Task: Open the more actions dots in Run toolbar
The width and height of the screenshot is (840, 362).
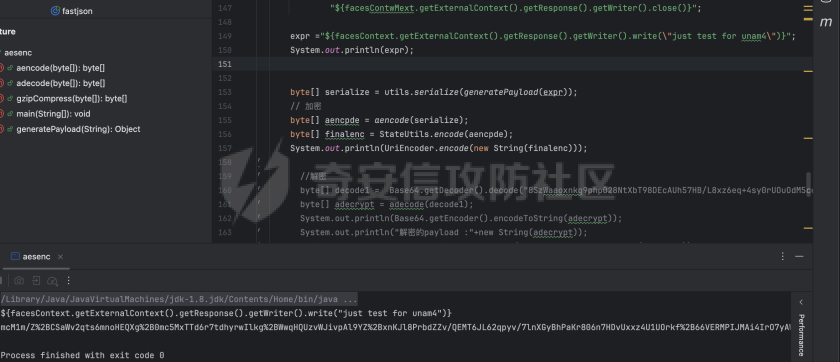Action: point(69,281)
